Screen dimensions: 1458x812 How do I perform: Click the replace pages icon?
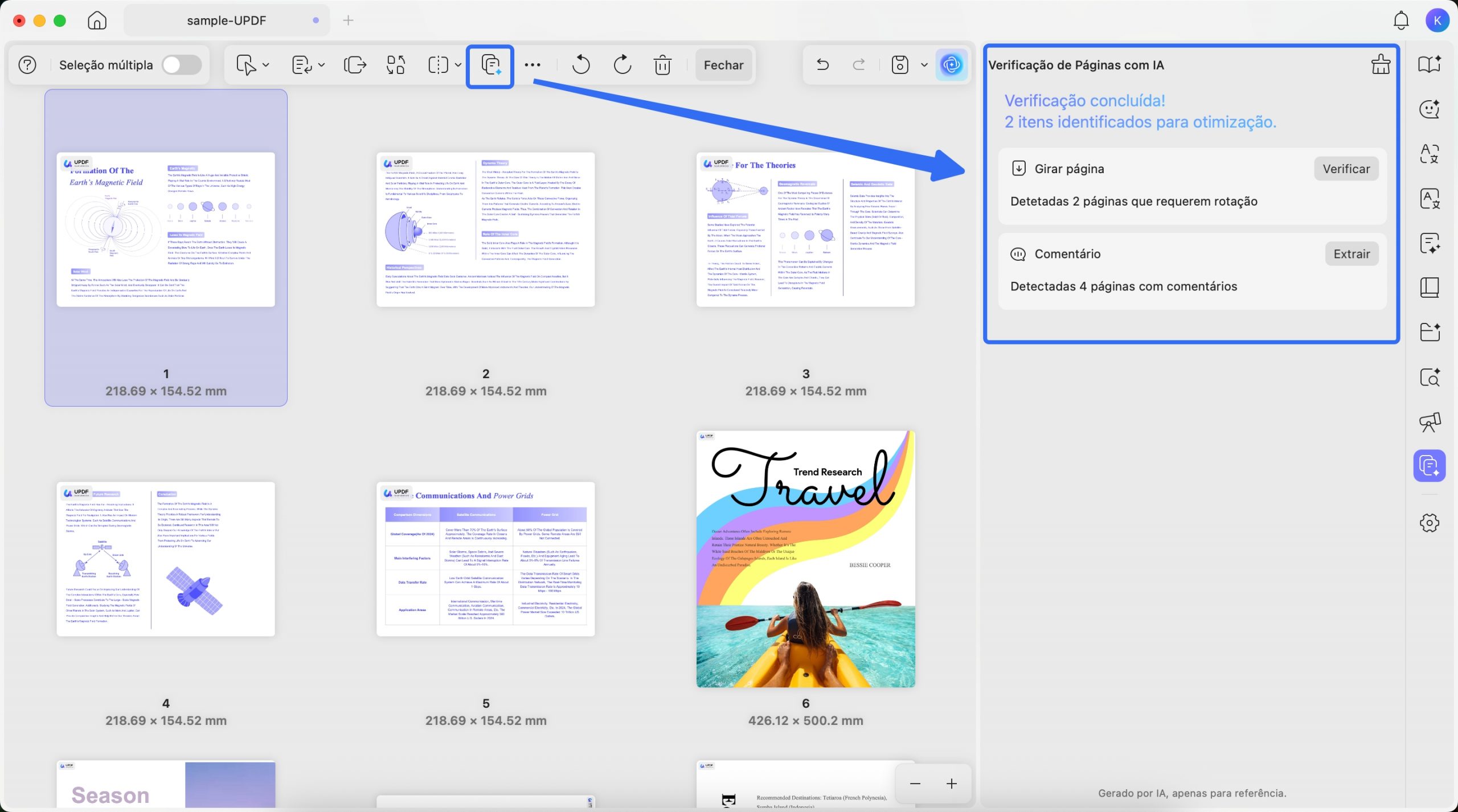point(396,65)
